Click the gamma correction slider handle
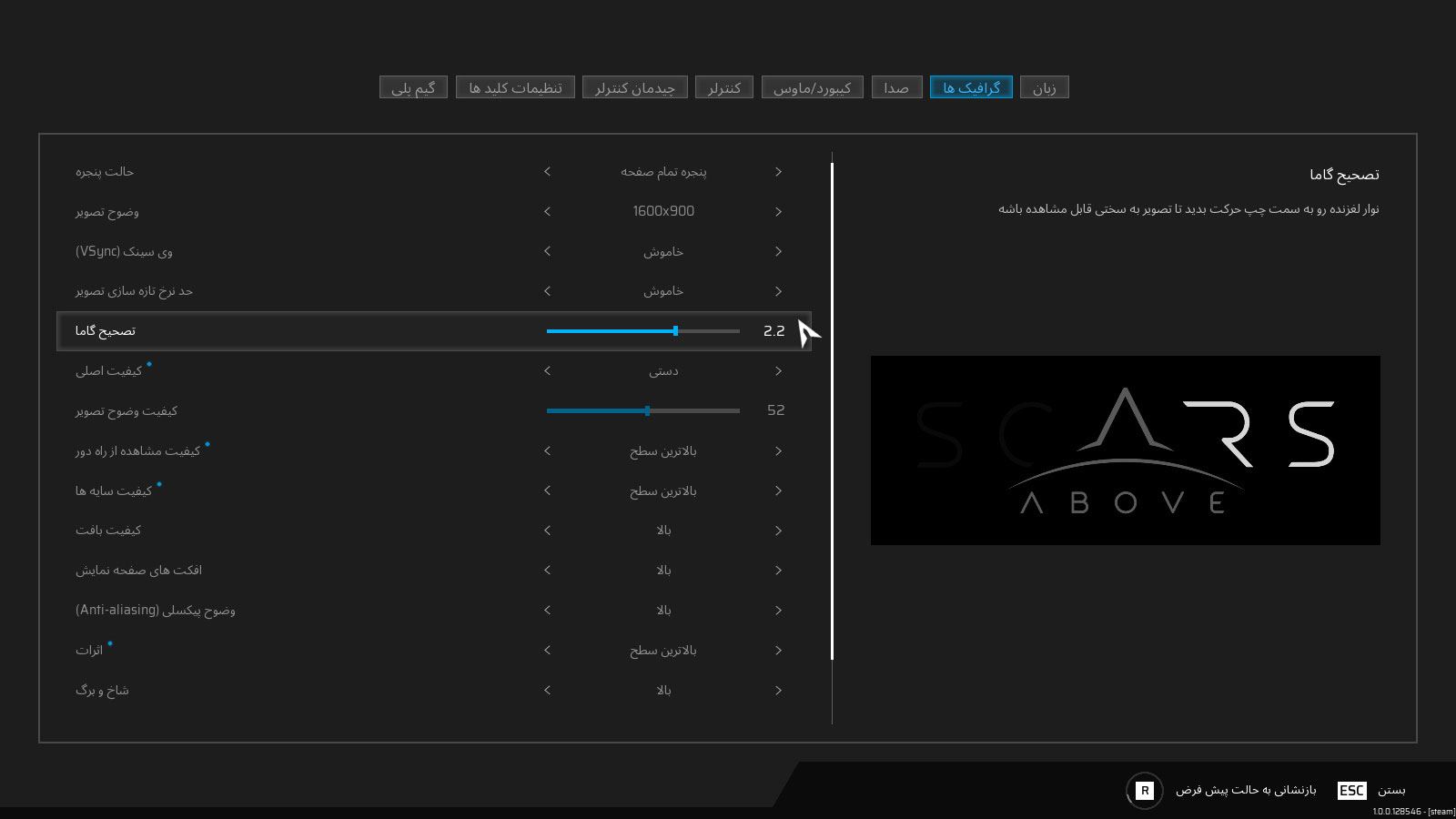The image size is (1456, 819). 675,331
